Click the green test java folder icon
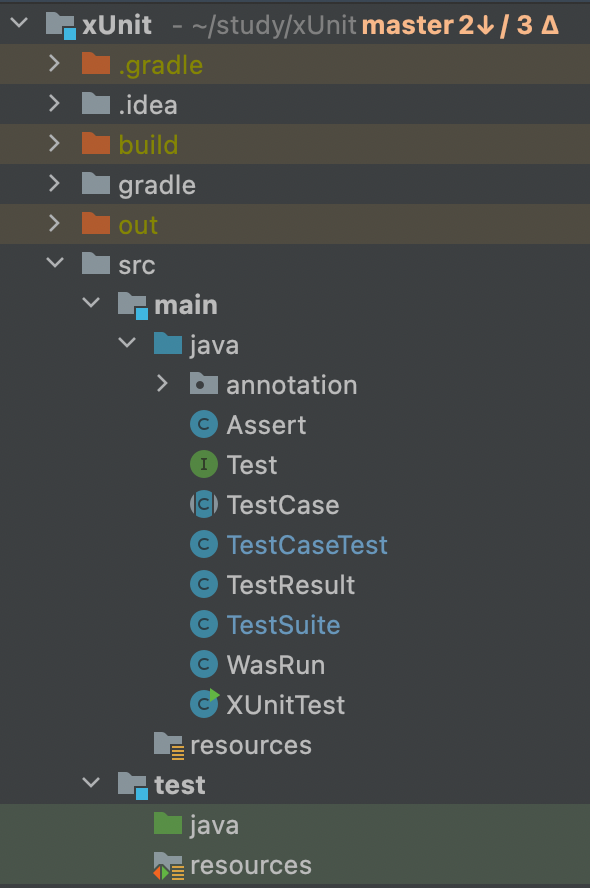Screen dimensions: 590x888 pyautogui.click(x=168, y=824)
